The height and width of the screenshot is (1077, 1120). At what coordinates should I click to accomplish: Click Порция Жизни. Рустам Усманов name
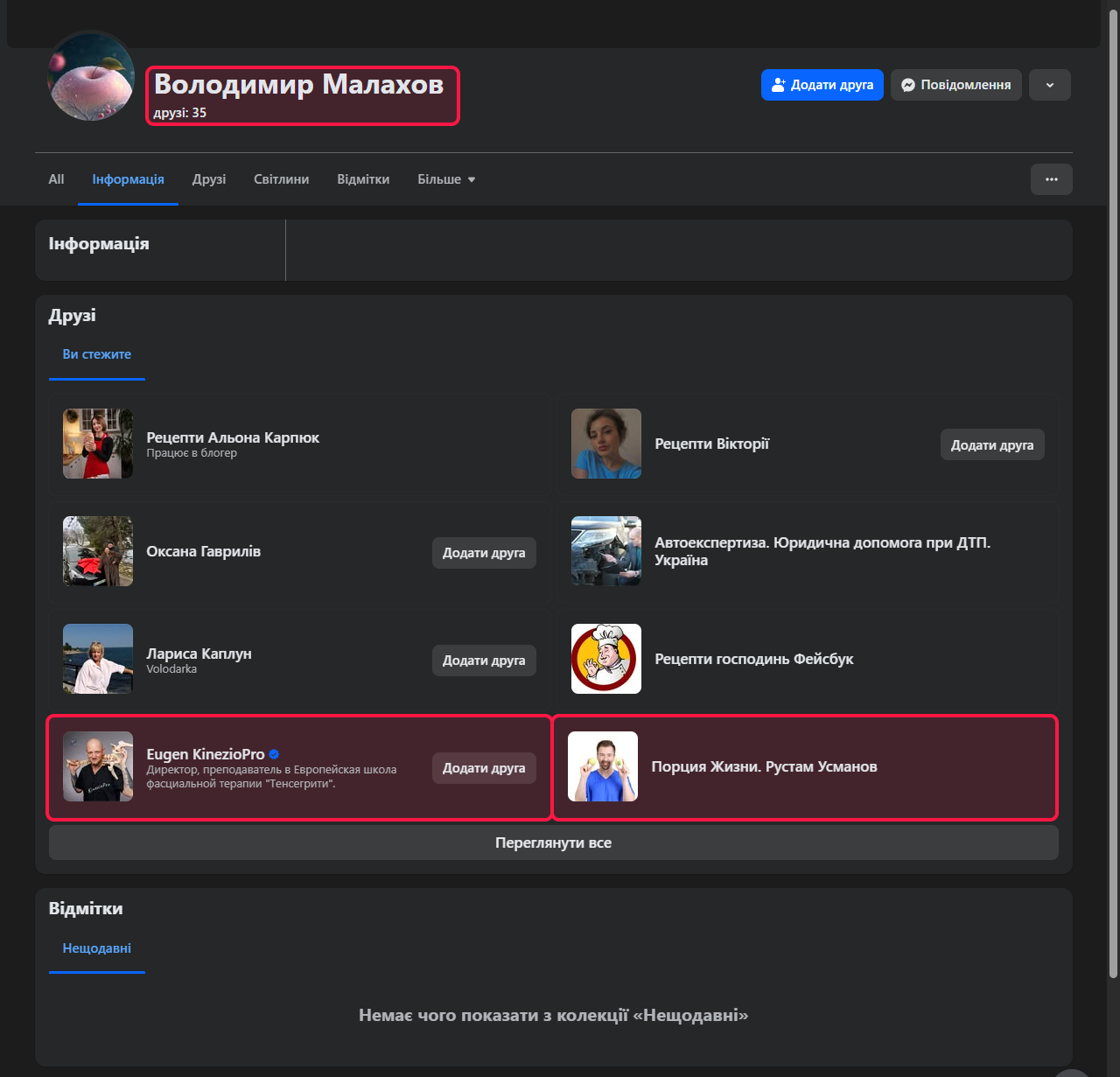click(764, 766)
